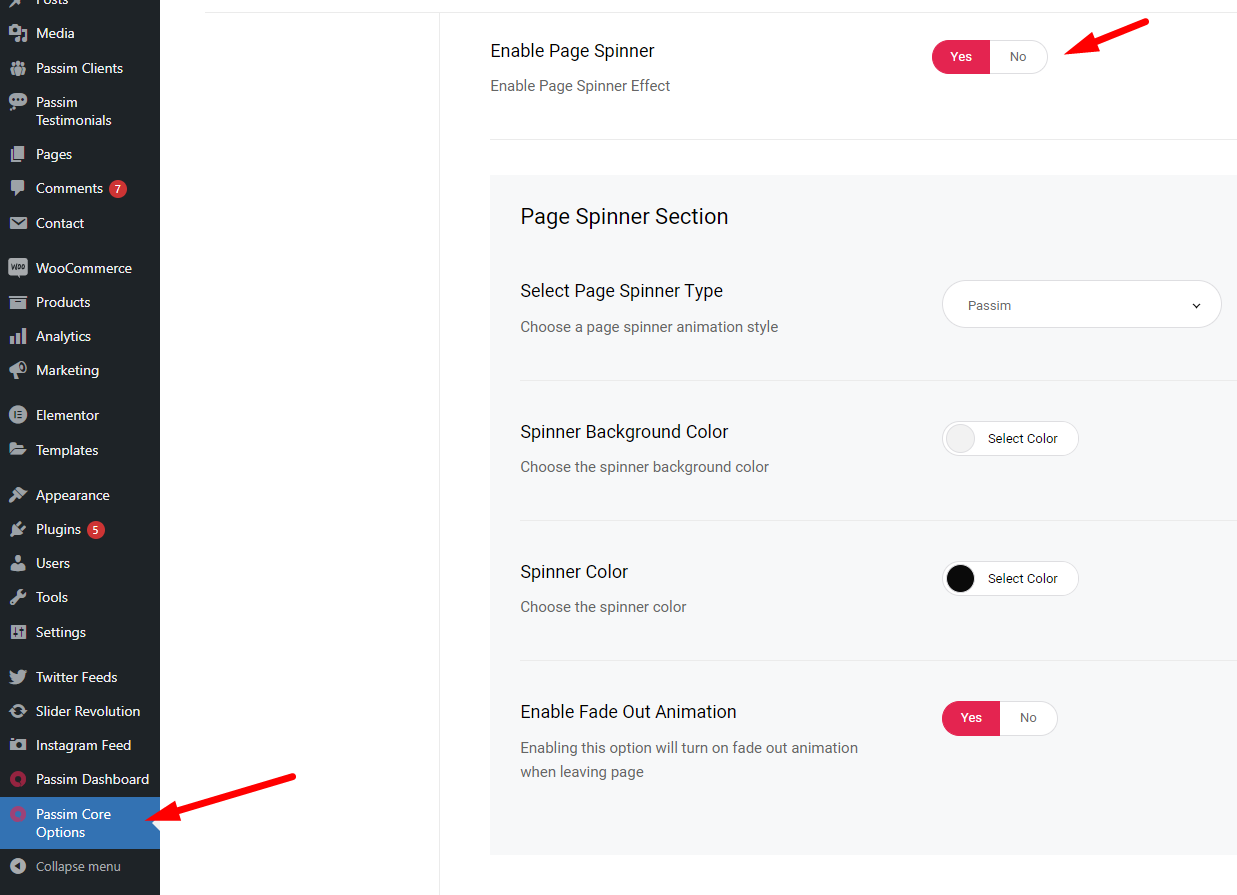Set Enable Page Spinner to Yes
1237x895 pixels.
coord(961,57)
